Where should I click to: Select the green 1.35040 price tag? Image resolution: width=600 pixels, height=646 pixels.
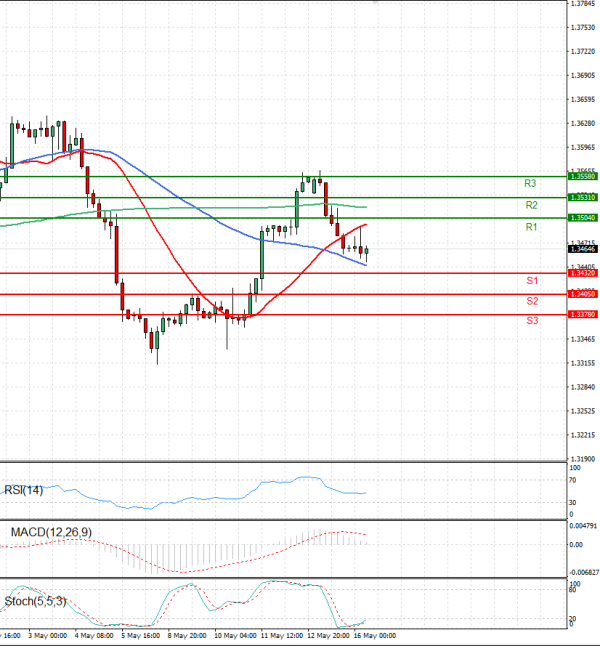[583, 218]
